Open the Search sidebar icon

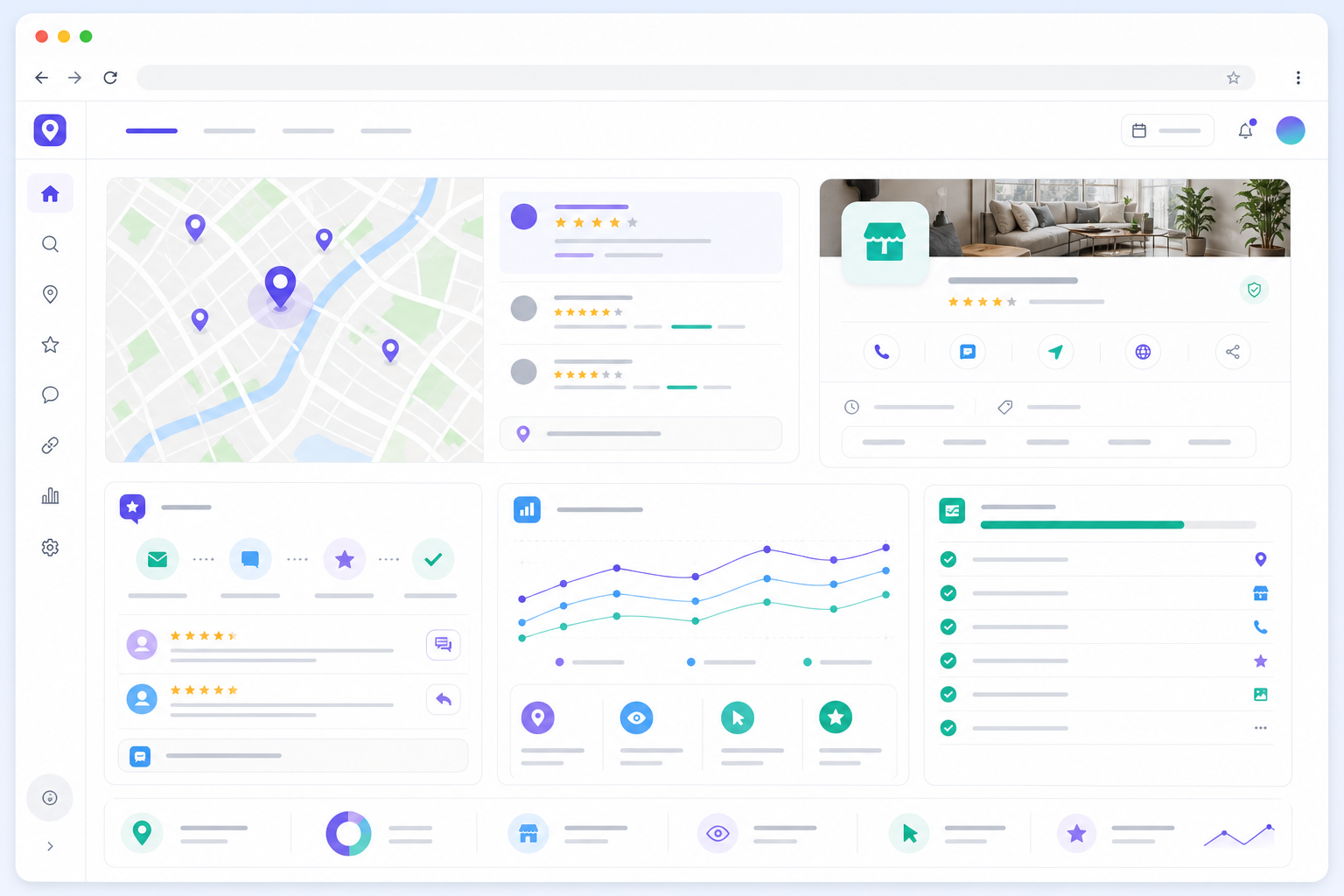[x=50, y=244]
